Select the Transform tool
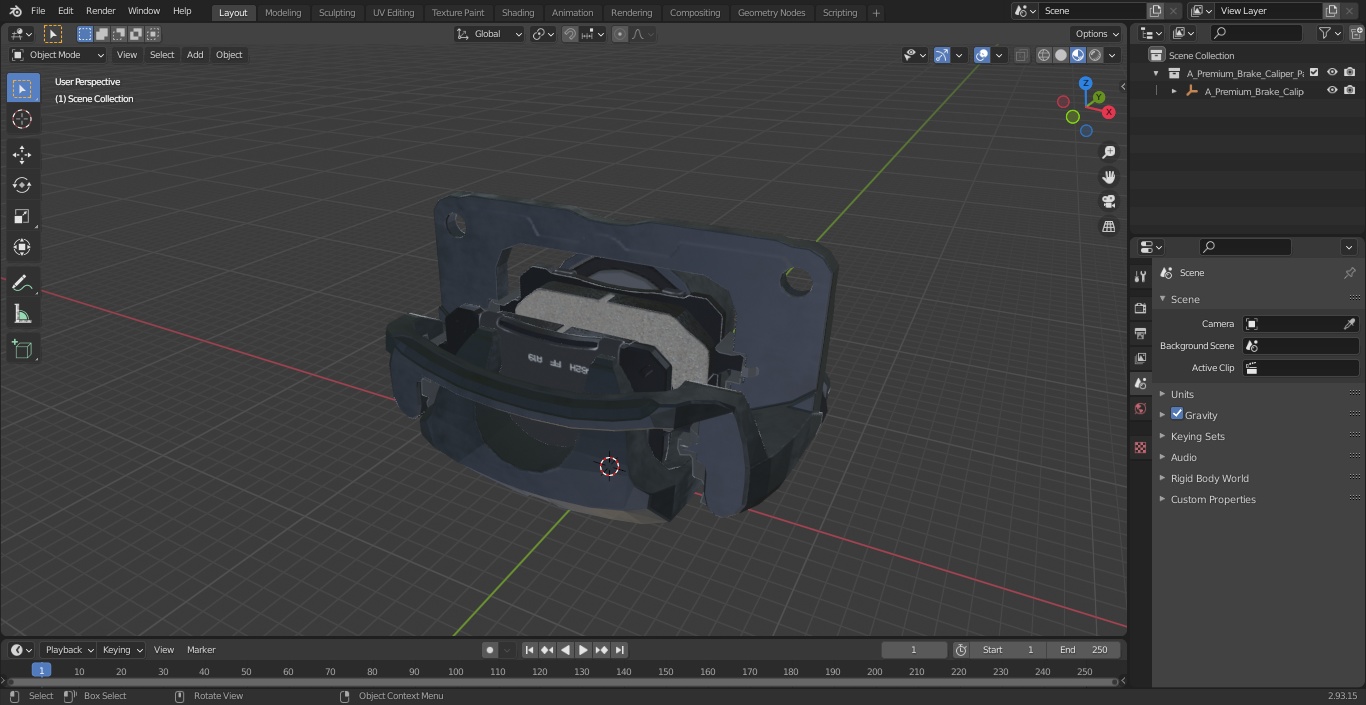This screenshot has width=1366, height=705. [22, 247]
